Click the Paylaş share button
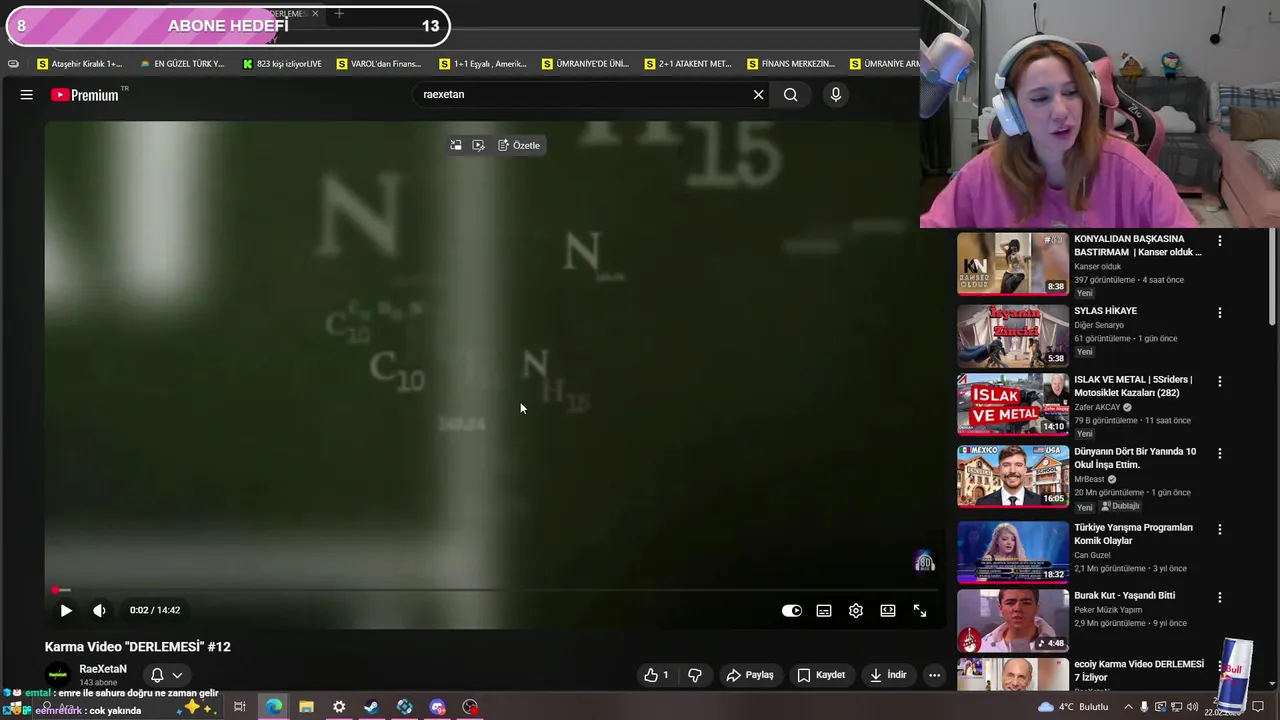Viewport: 1280px width, 720px height. pos(750,675)
